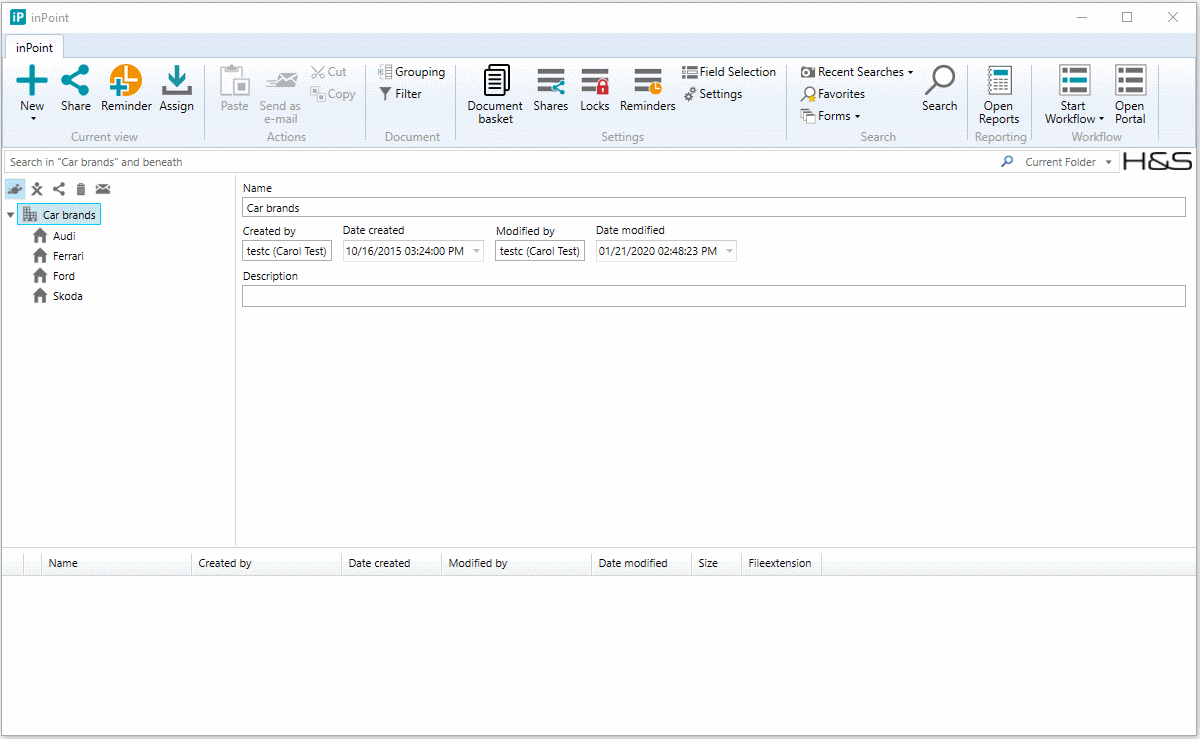This screenshot has height=739, width=1200.
Task: Click the Search magnifier icon
Action: (x=939, y=82)
